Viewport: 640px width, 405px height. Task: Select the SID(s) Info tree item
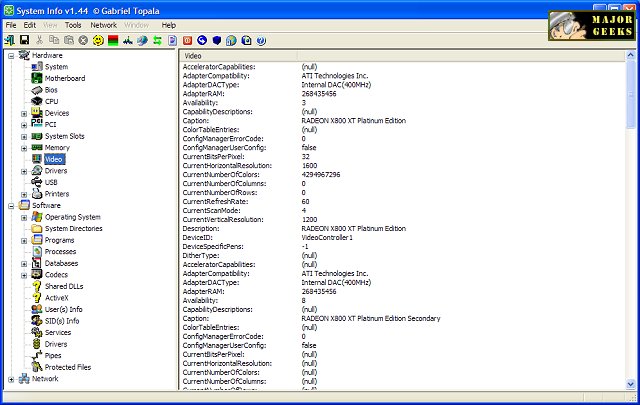tap(62, 321)
